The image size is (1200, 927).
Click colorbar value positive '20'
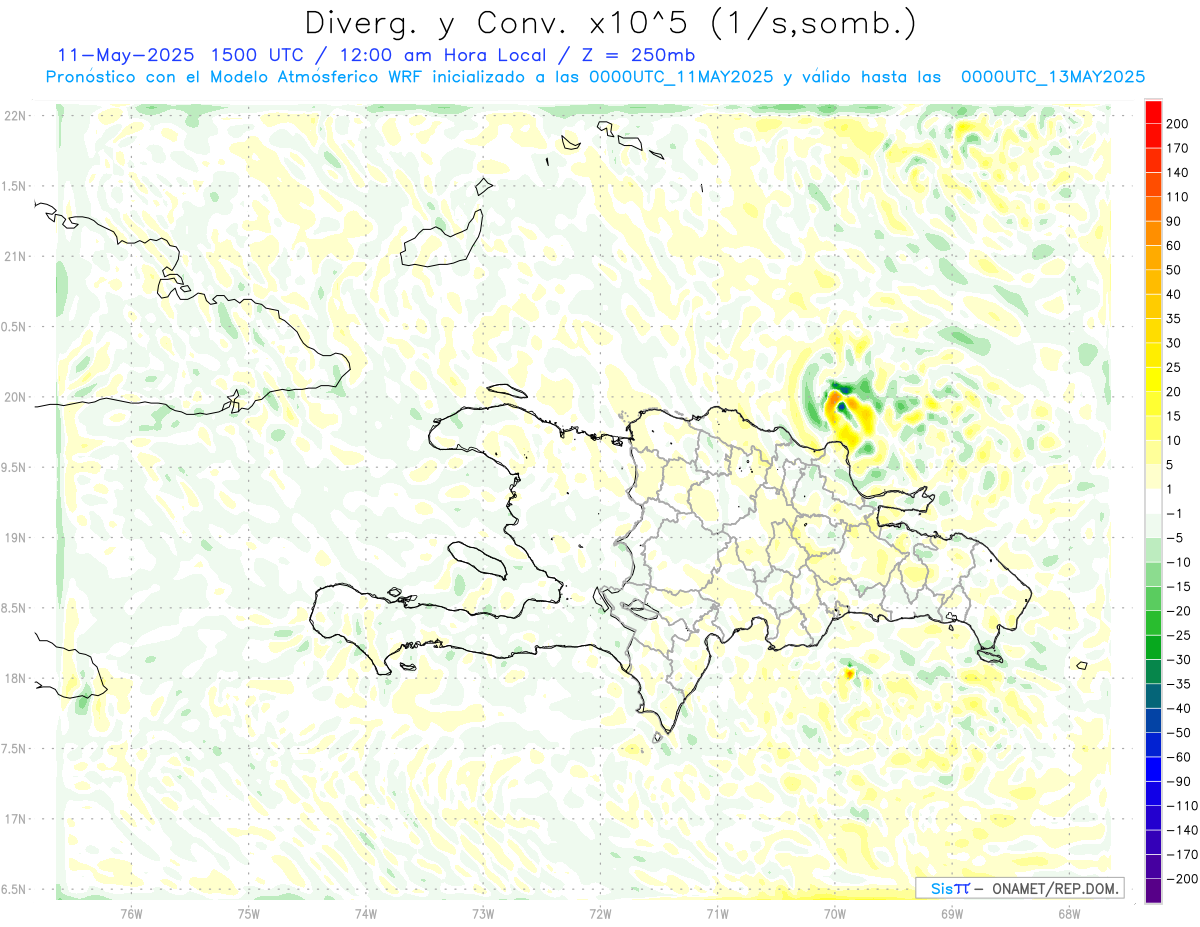click(1175, 392)
